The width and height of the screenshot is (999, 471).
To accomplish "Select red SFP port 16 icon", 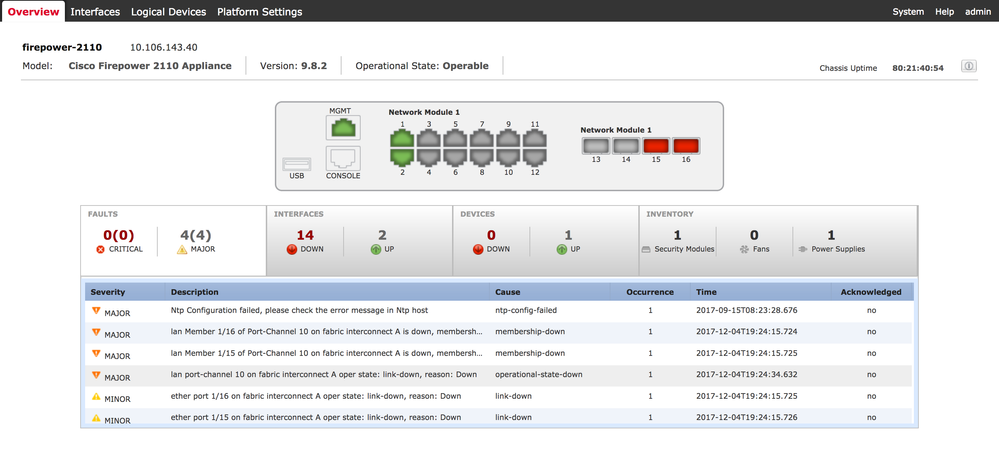I will pos(686,146).
